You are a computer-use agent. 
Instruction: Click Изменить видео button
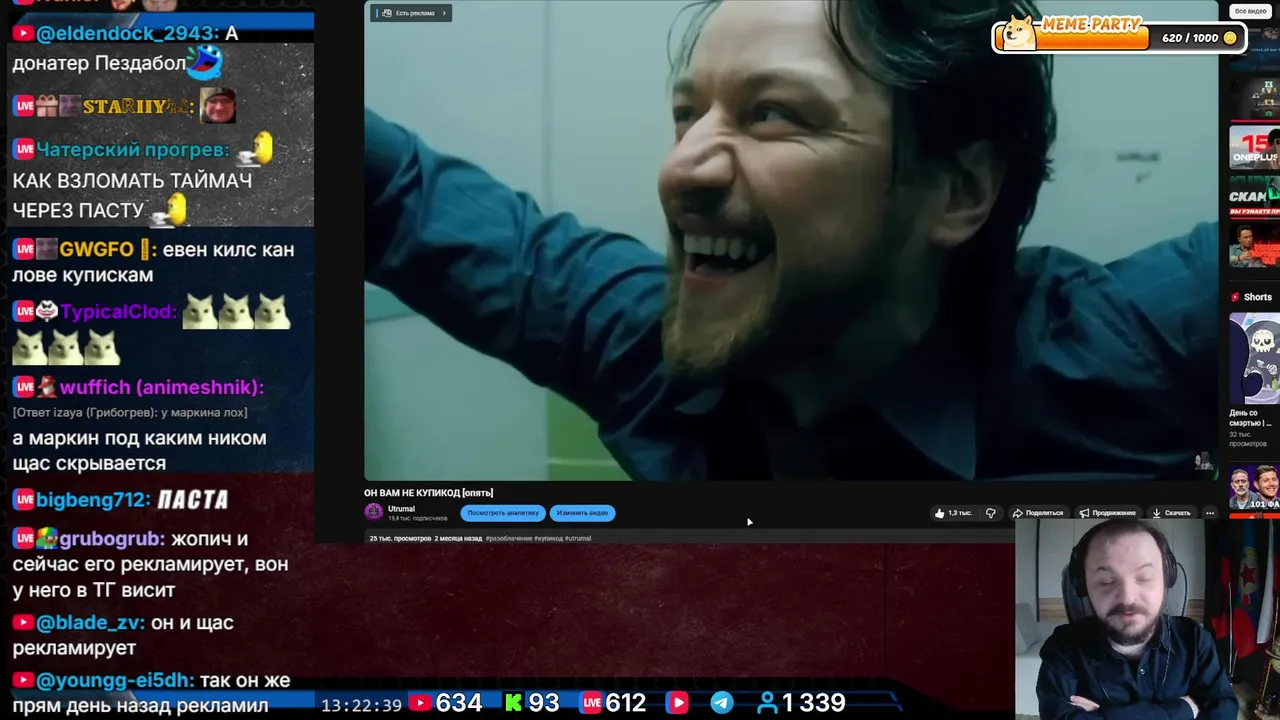(x=582, y=513)
